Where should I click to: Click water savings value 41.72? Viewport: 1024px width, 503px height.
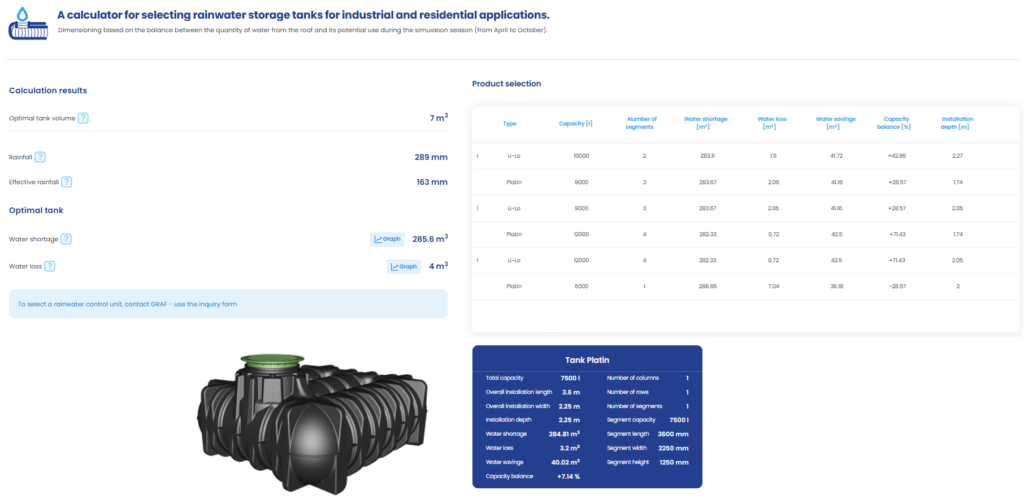(835, 156)
